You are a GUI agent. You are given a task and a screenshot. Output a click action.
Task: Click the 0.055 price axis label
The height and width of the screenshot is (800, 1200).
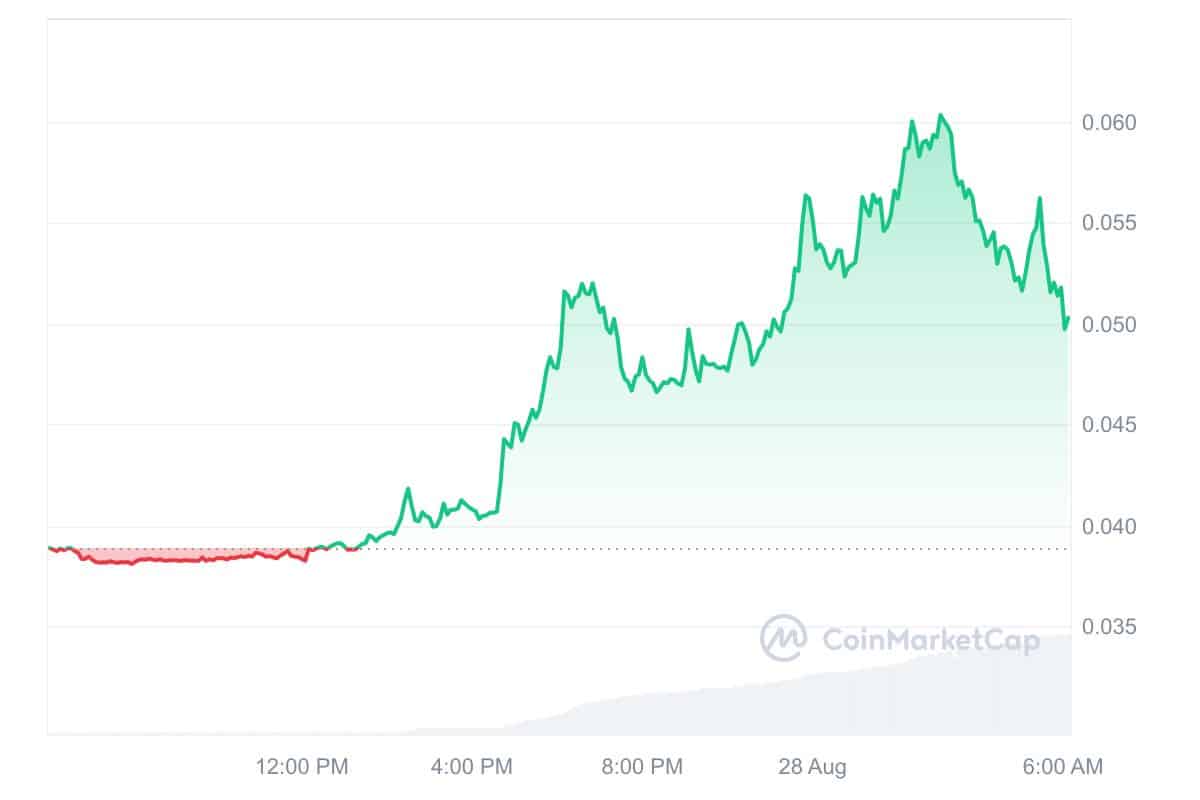pyautogui.click(x=1109, y=223)
